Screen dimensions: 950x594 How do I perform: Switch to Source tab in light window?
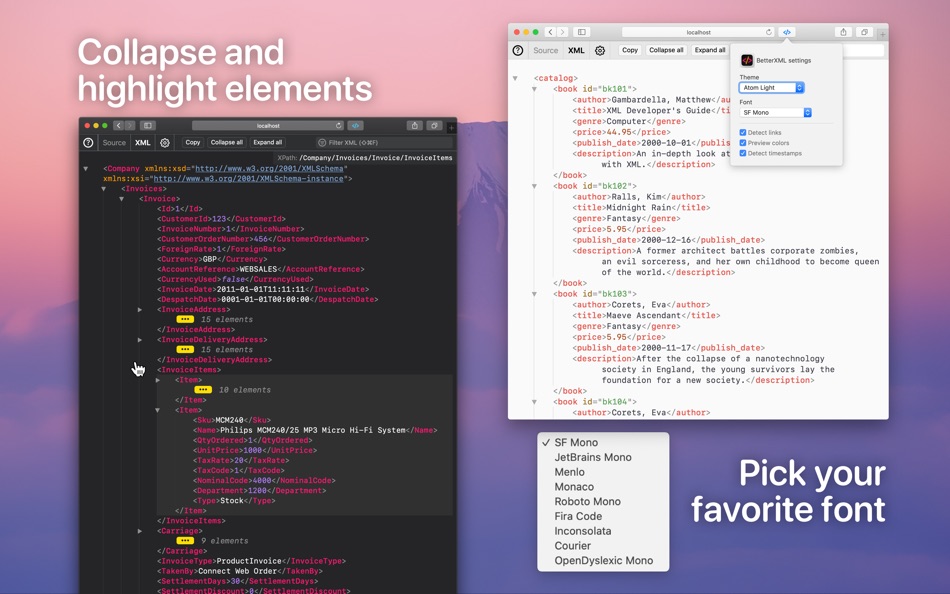(545, 50)
